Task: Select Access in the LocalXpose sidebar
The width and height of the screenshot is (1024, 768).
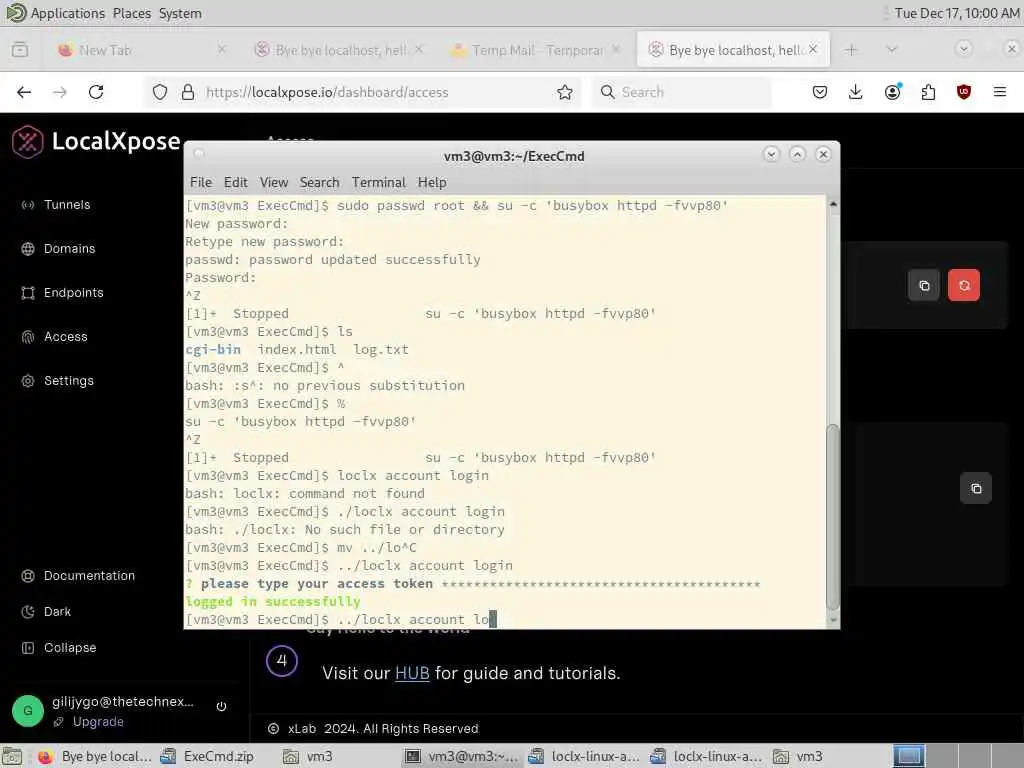Action: [54, 336]
